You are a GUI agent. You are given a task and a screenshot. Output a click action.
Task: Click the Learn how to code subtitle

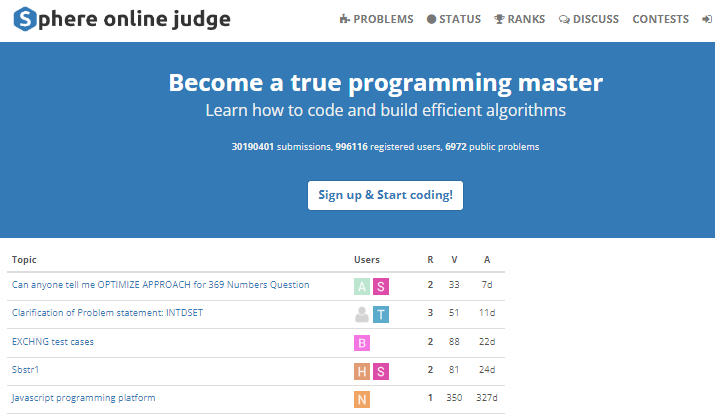pyautogui.click(x=385, y=110)
